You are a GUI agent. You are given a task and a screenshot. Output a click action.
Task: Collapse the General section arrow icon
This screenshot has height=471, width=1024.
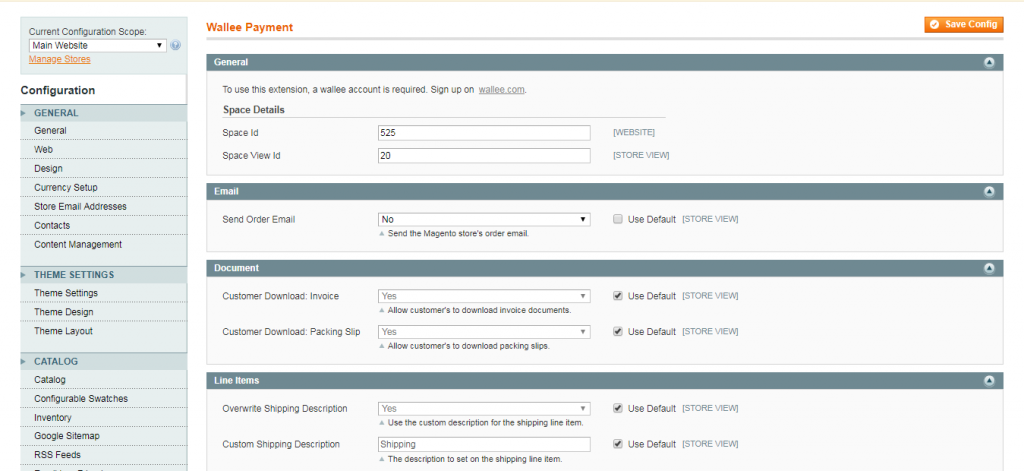tap(989, 63)
